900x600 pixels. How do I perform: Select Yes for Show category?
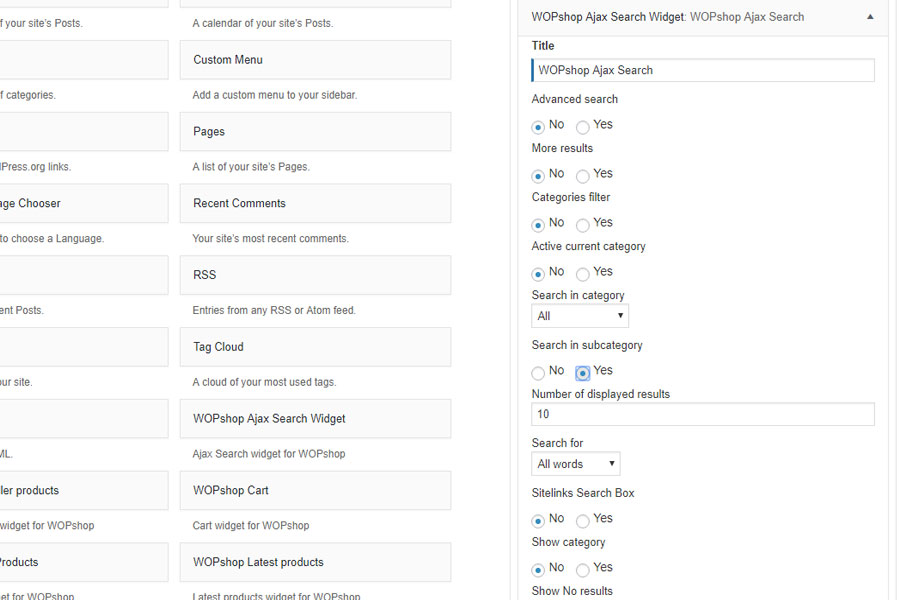tap(583, 570)
